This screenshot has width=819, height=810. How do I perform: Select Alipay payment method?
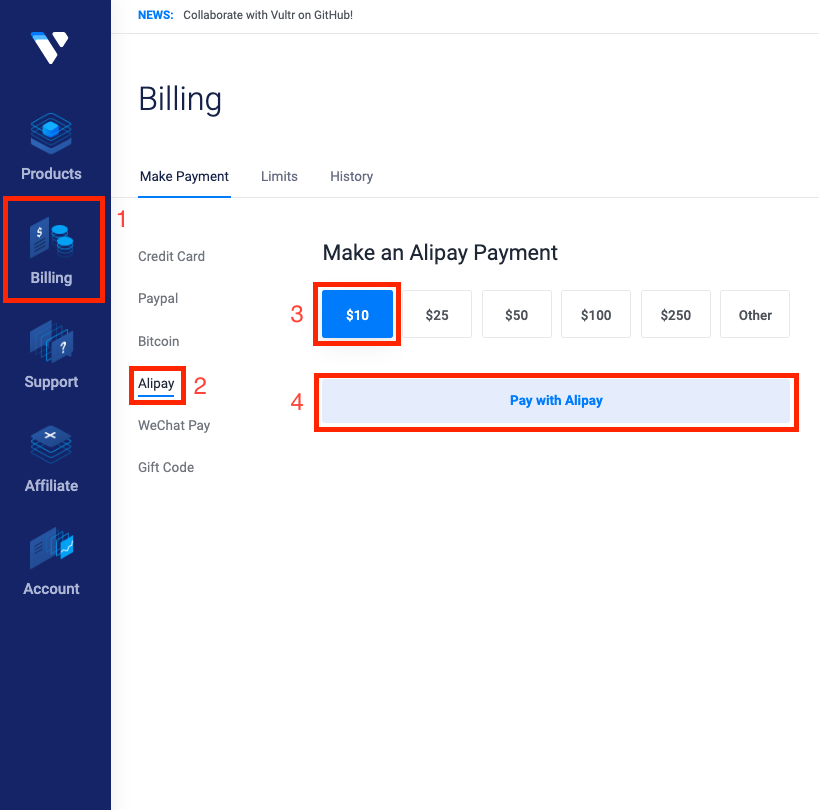tap(156, 384)
